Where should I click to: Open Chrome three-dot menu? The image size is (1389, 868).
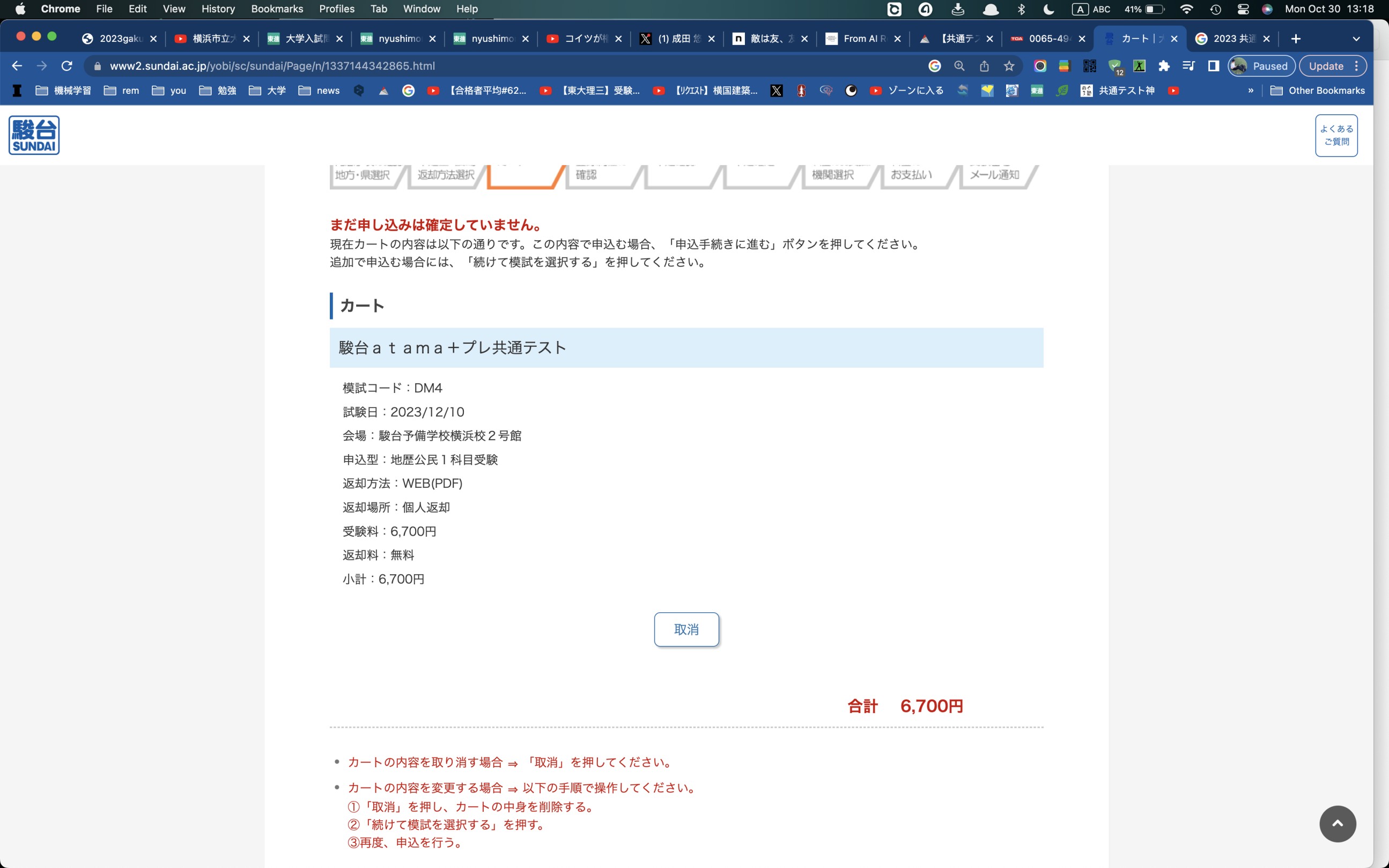point(1356,66)
